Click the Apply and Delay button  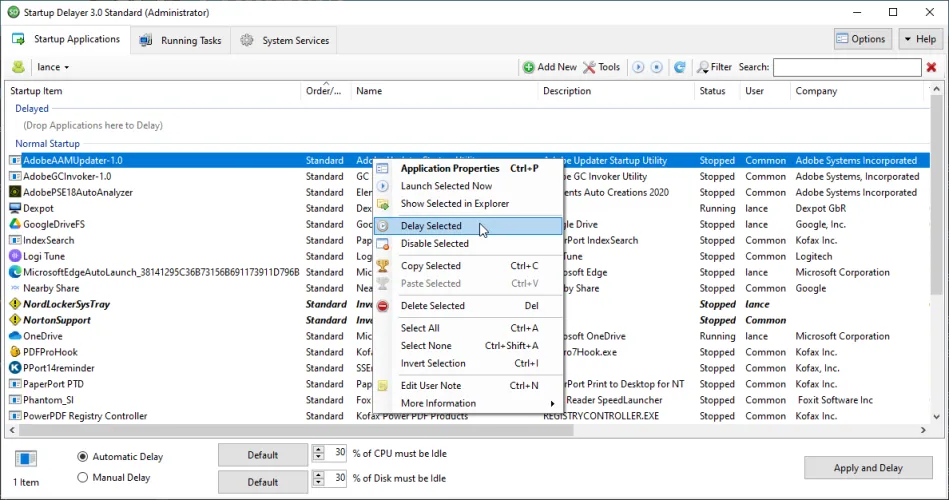click(x=867, y=468)
